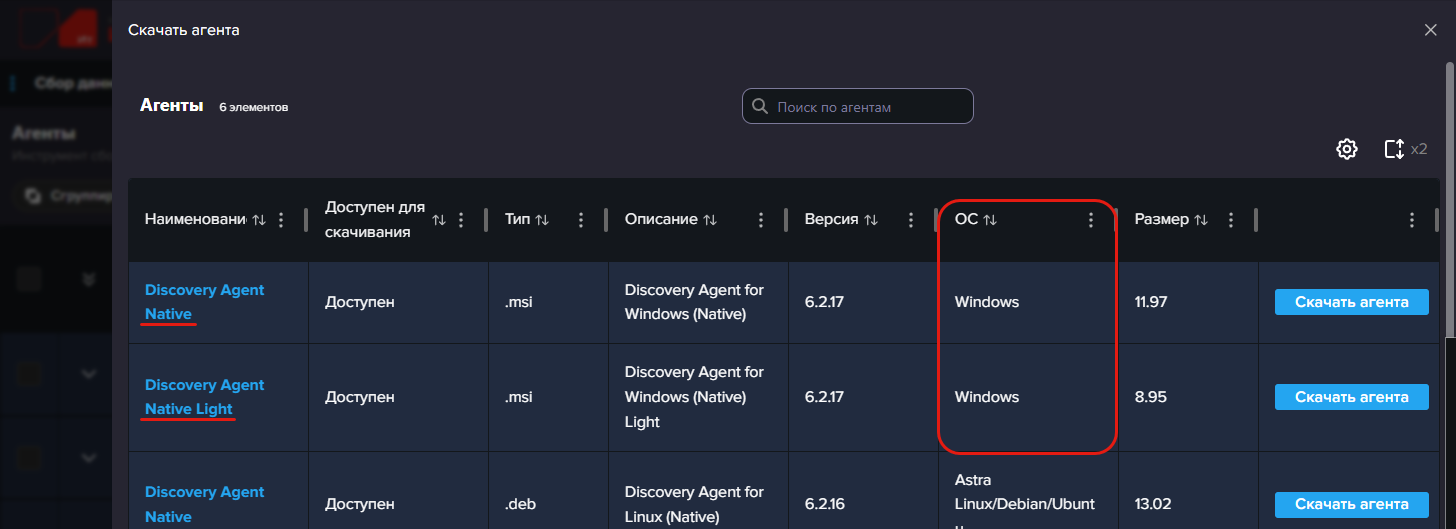Click Скачать агента for Linux .deb agent
The width and height of the screenshot is (1456, 529).
coord(1351,504)
